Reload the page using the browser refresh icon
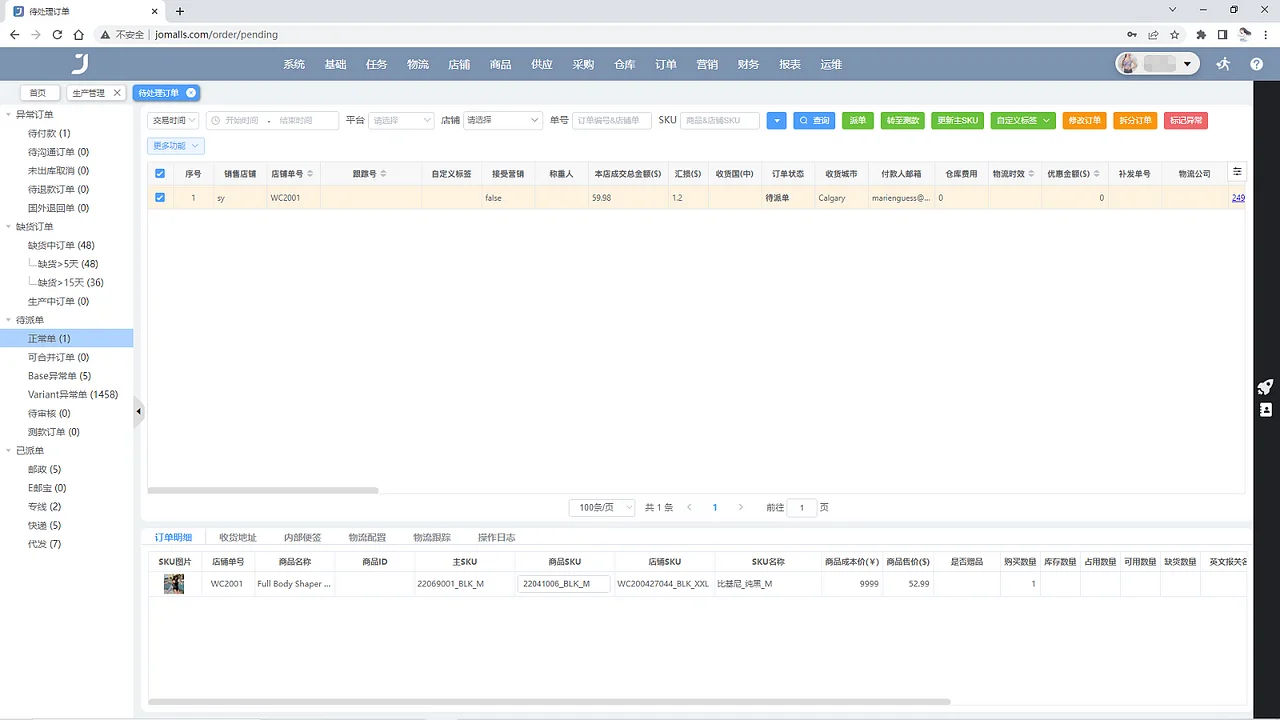This screenshot has width=1280, height=720. pyautogui.click(x=58, y=34)
